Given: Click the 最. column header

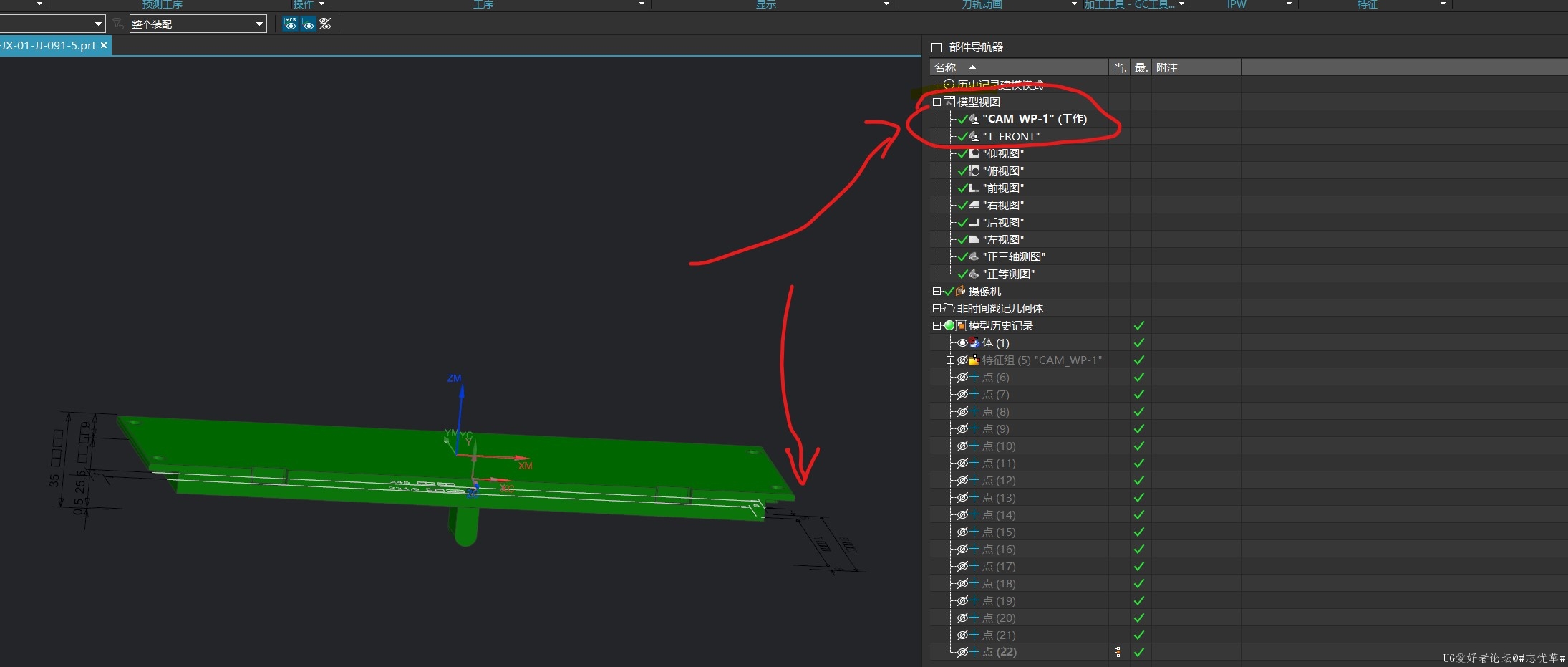Looking at the screenshot, I should point(1141,67).
